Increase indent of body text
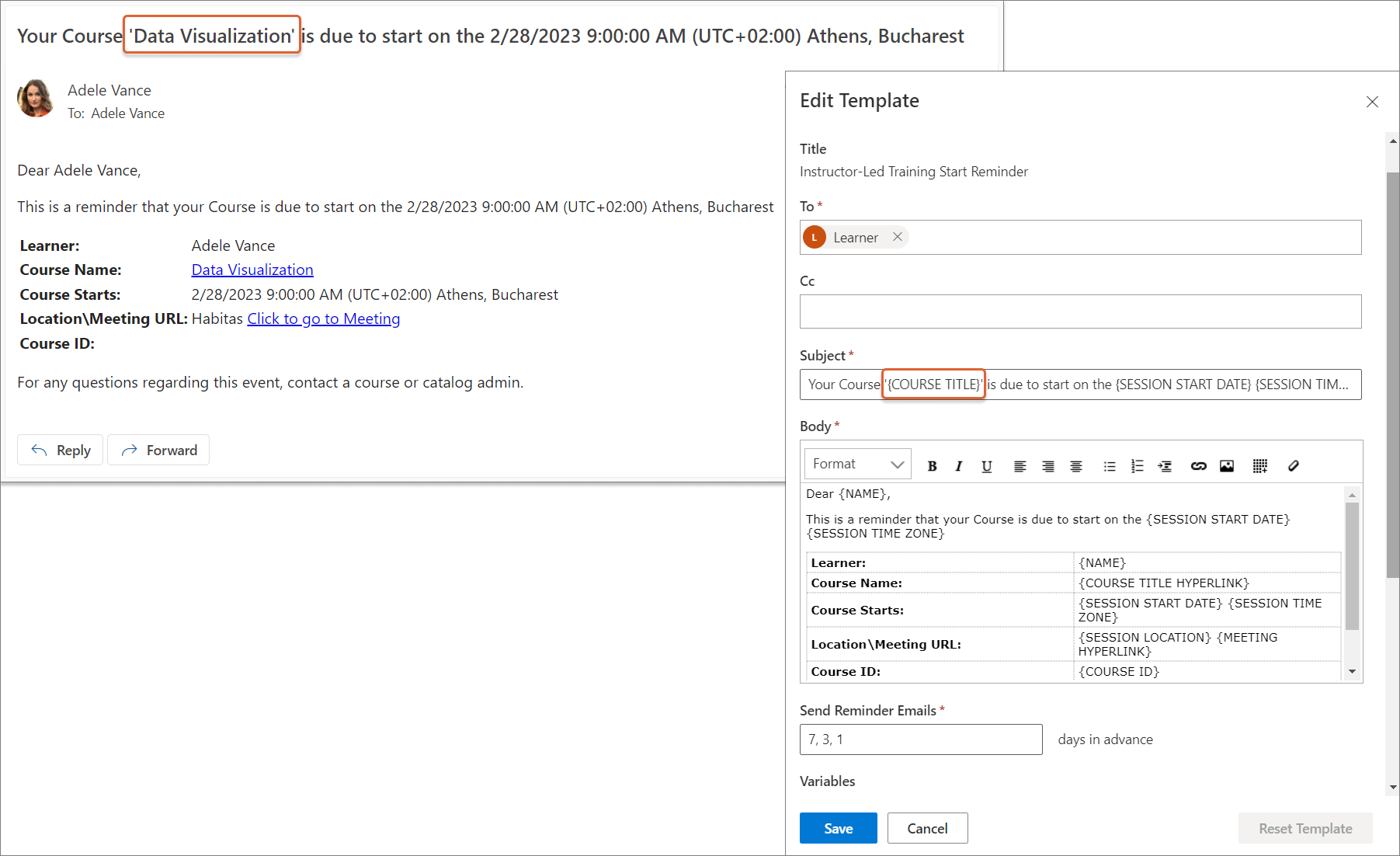The image size is (1400, 856). click(1165, 466)
